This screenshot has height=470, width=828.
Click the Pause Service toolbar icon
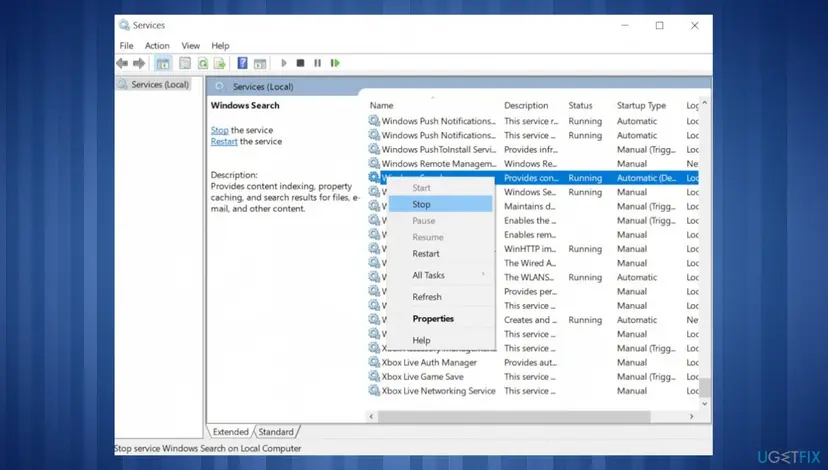317,63
